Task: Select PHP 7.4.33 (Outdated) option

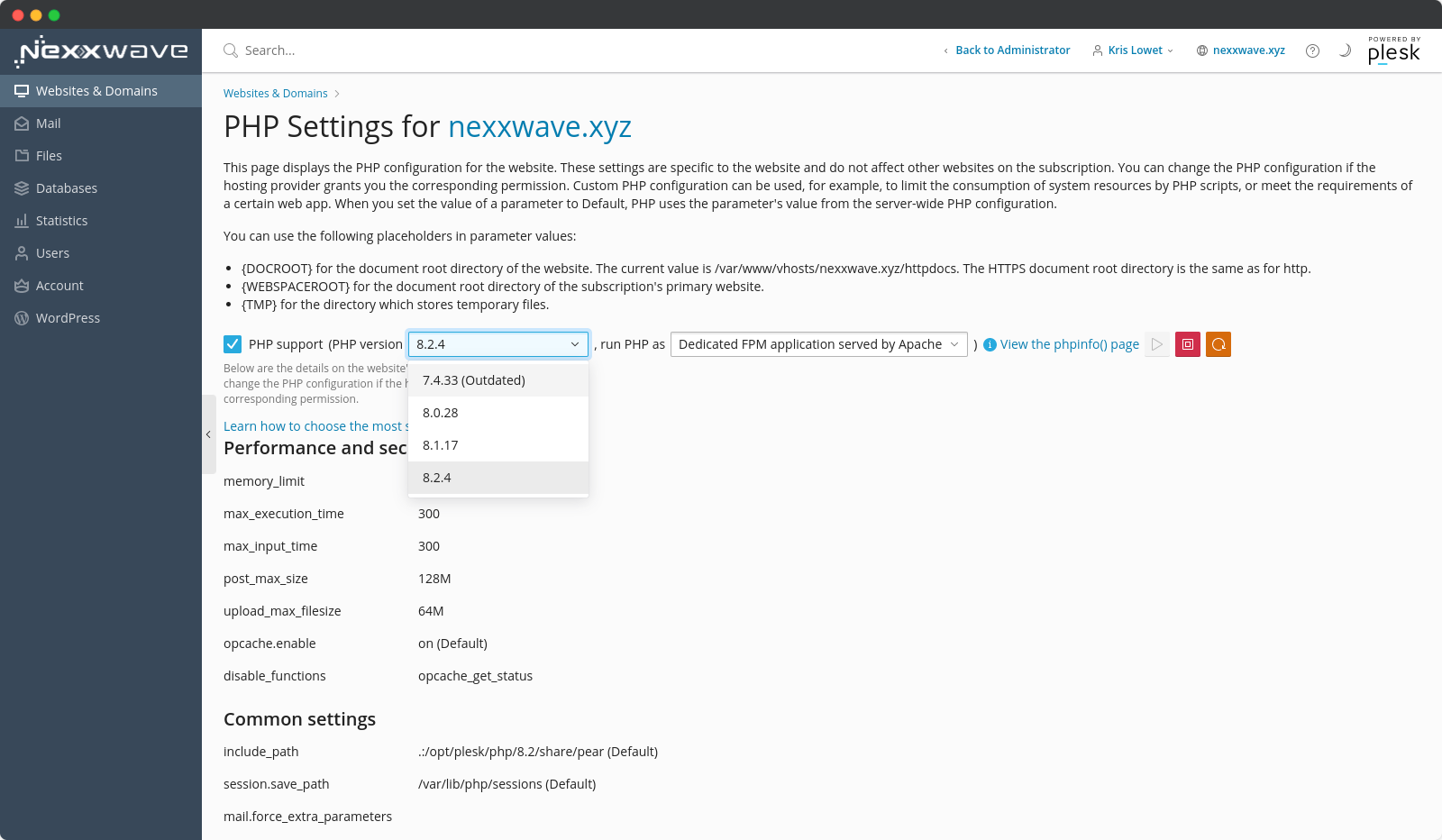Action: click(498, 380)
